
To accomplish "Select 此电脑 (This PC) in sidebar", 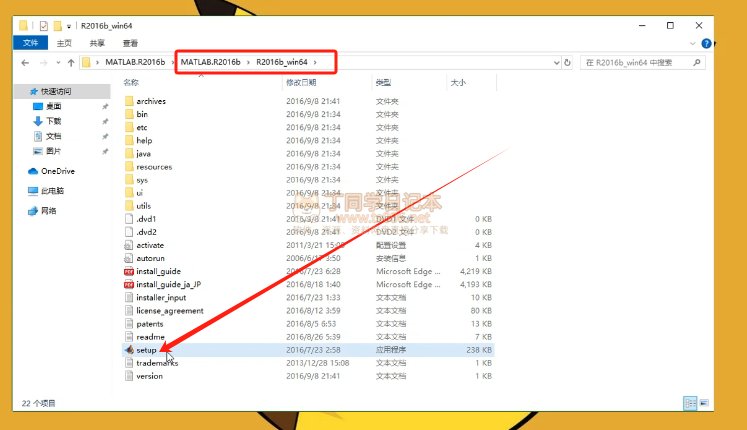I will pos(52,190).
